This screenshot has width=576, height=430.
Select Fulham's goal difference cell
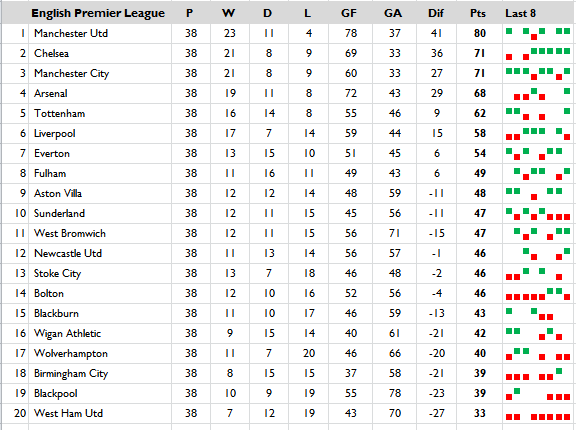436,174
